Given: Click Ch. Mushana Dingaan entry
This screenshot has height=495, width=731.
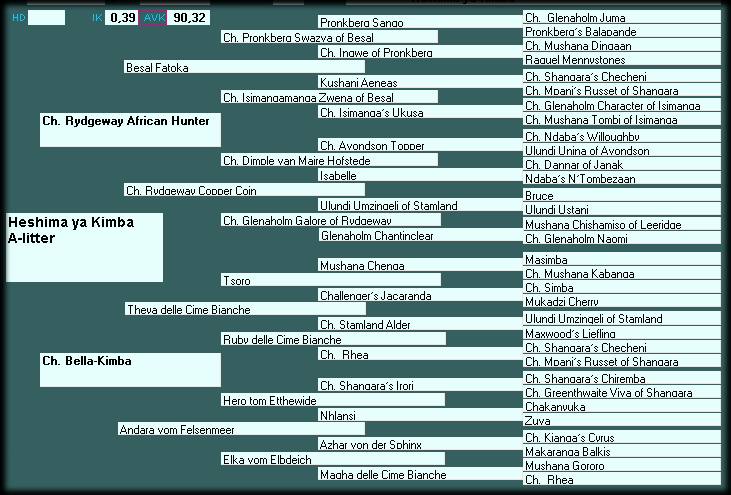Looking at the screenshot, I should click(x=622, y=45).
